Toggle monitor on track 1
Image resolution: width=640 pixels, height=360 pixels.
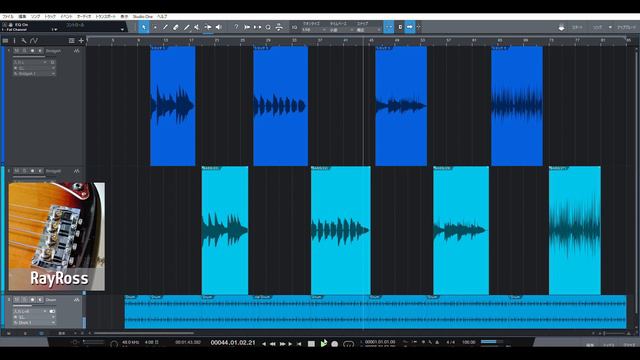click(40, 51)
